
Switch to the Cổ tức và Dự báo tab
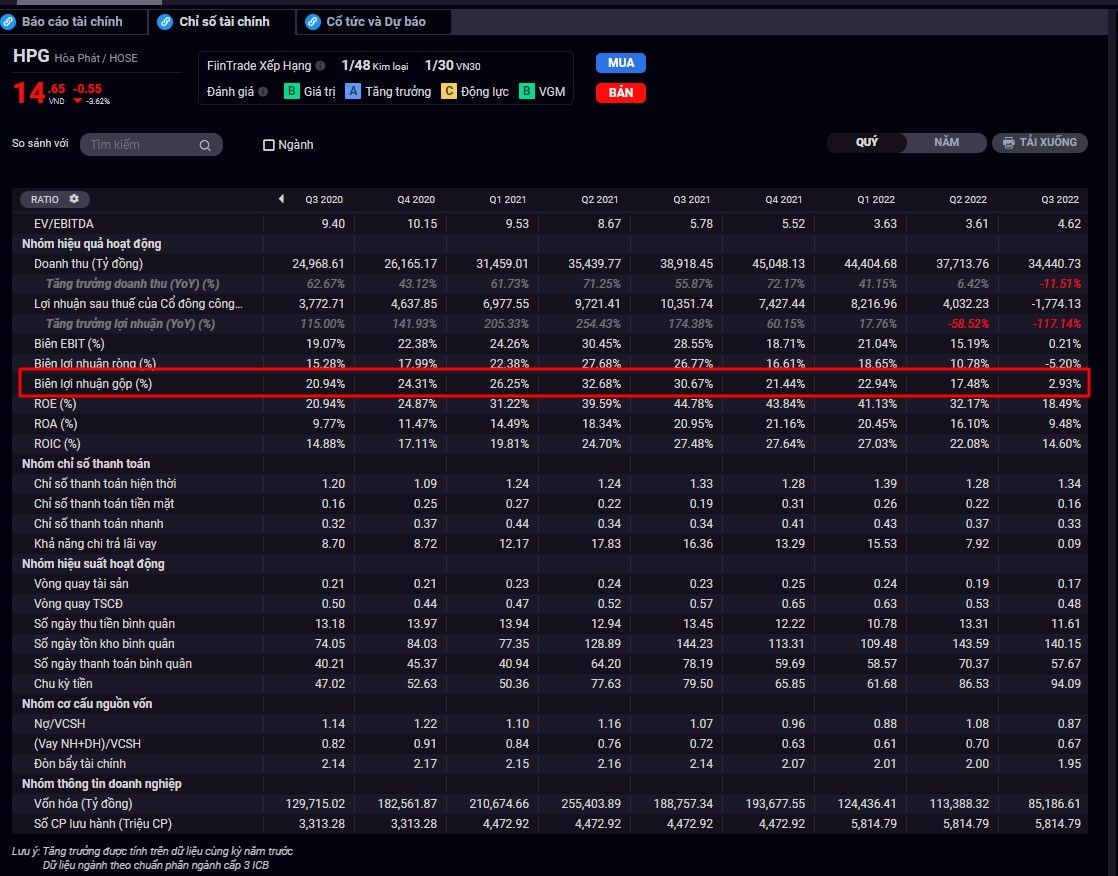375,21
